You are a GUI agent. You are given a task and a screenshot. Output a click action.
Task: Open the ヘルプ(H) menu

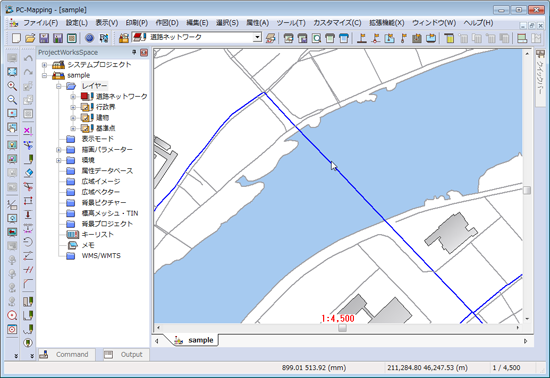click(478, 23)
